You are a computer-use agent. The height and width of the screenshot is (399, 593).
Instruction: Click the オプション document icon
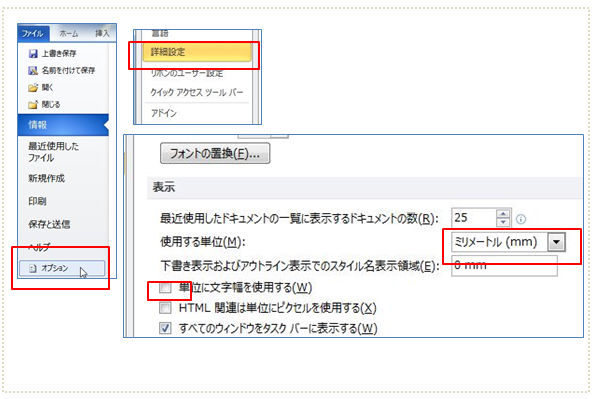tap(33, 268)
